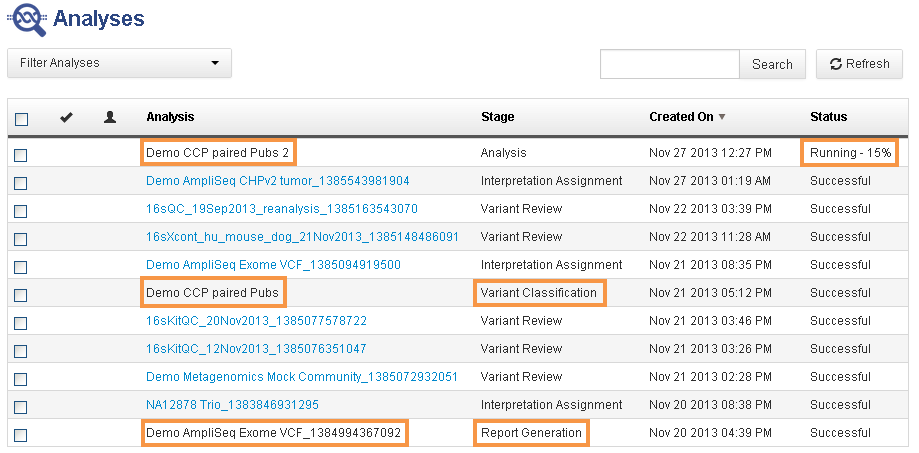The height and width of the screenshot is (453, 919).
Task: Sort table by Status column header
Action: click(828, 117)
